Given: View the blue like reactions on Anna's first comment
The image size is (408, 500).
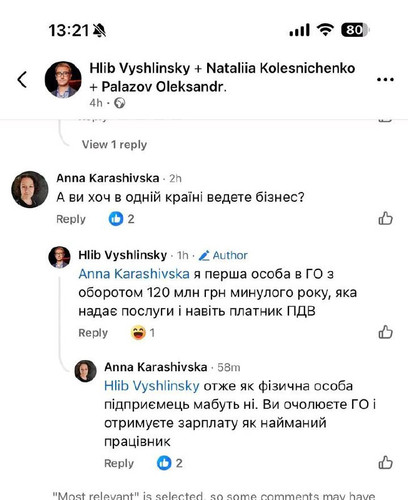Looking at the screenshot, I should 121,219.
